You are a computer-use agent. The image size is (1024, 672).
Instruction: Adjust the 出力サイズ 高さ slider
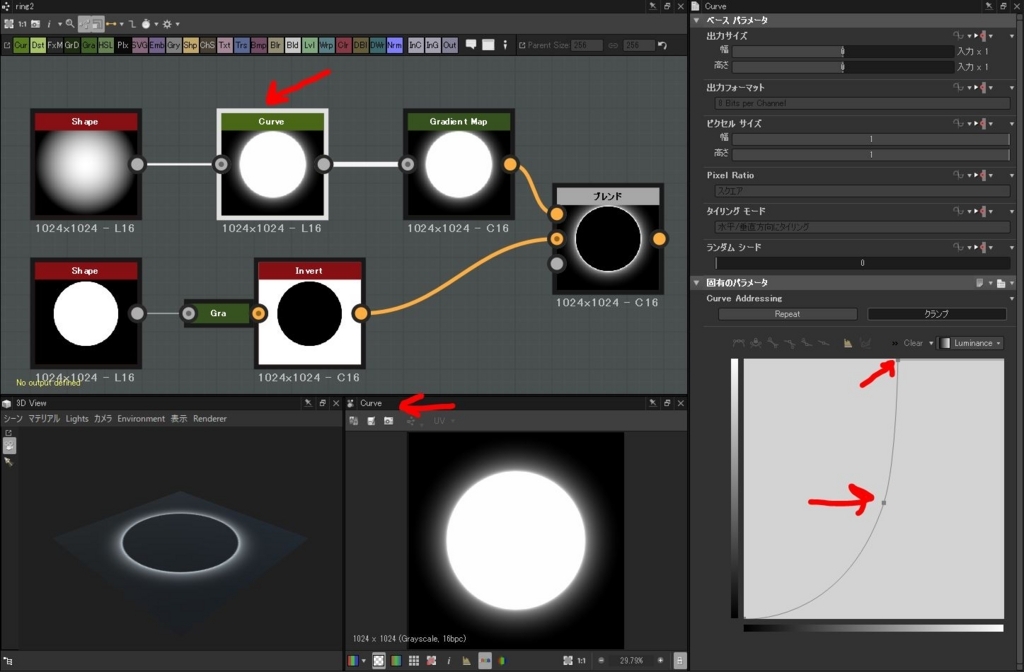click(842, 66)
